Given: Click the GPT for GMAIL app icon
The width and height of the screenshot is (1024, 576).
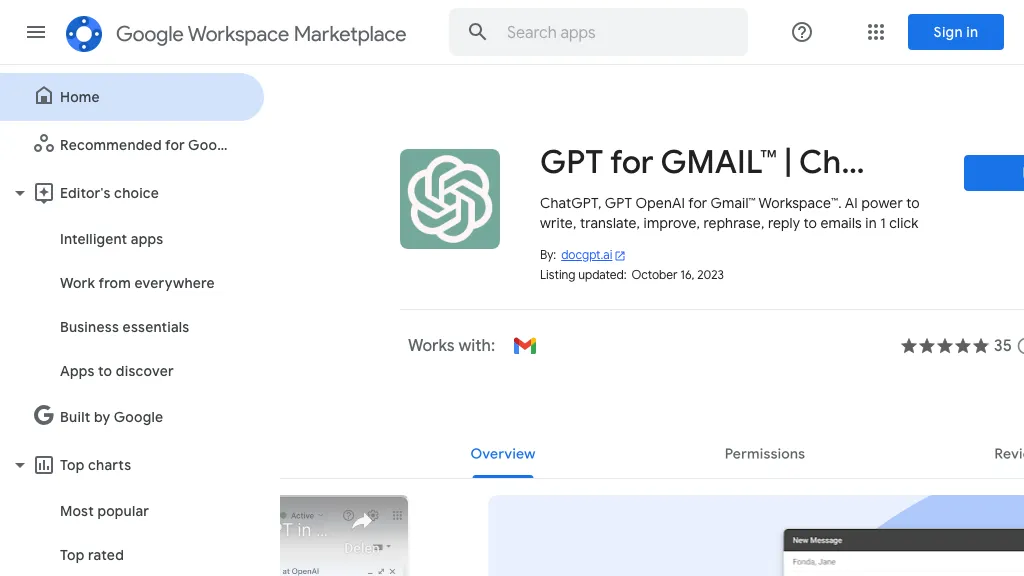Looking at the screenshot, I should (x=450, y=199).
